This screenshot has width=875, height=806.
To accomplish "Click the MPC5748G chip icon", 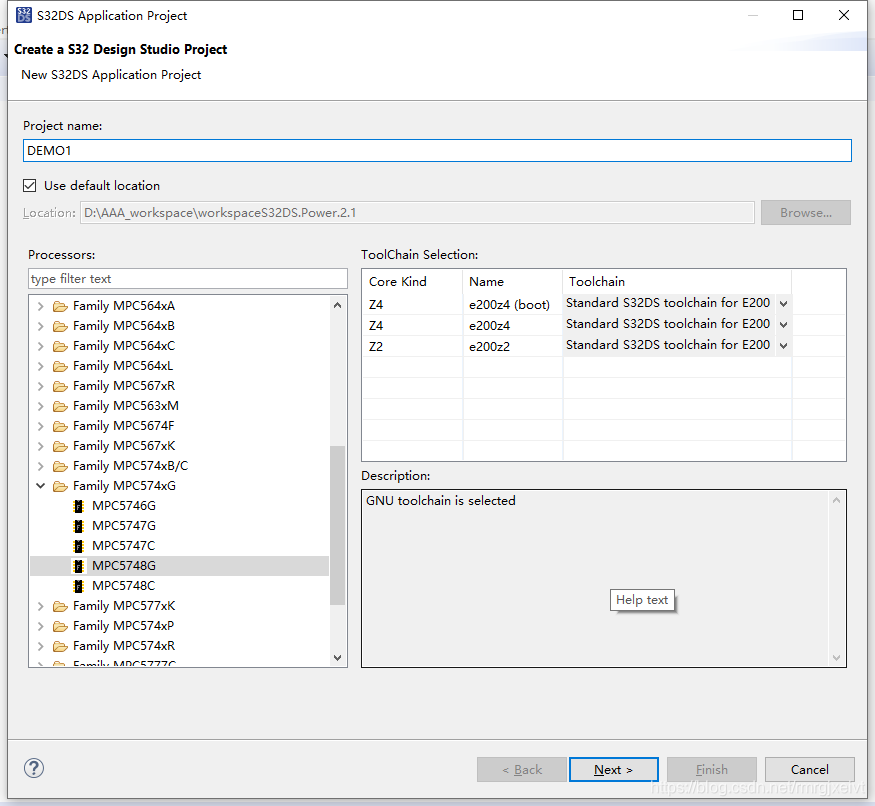I will 79,566.
